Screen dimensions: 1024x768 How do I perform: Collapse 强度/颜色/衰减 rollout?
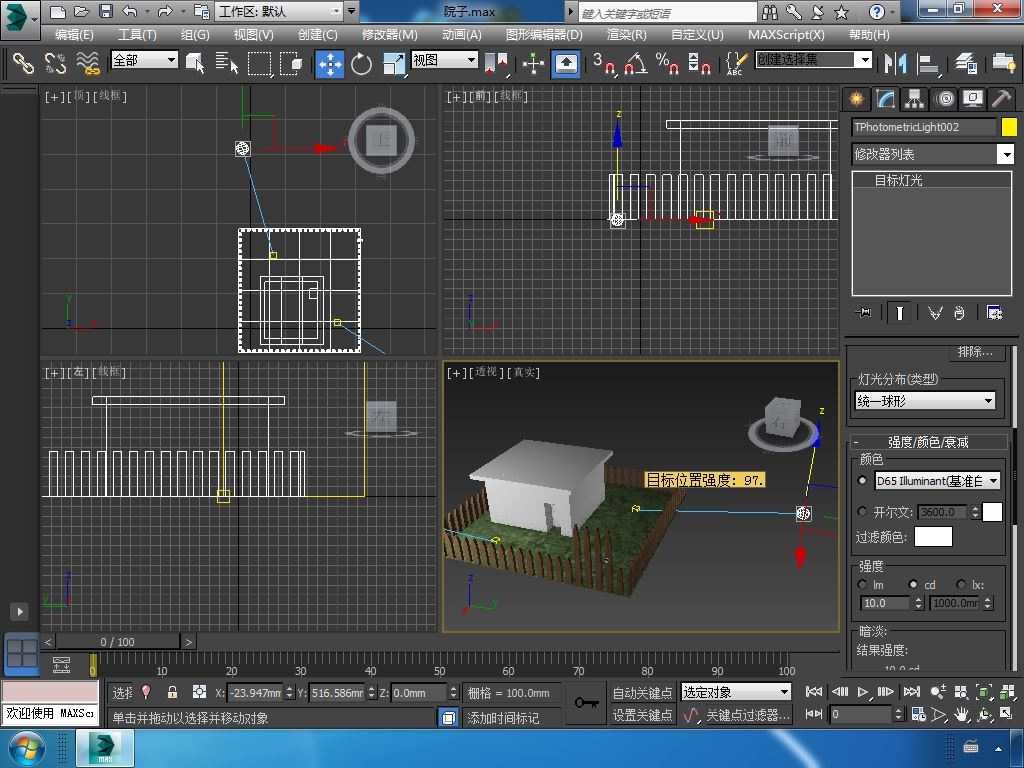[x=929, y=442]
